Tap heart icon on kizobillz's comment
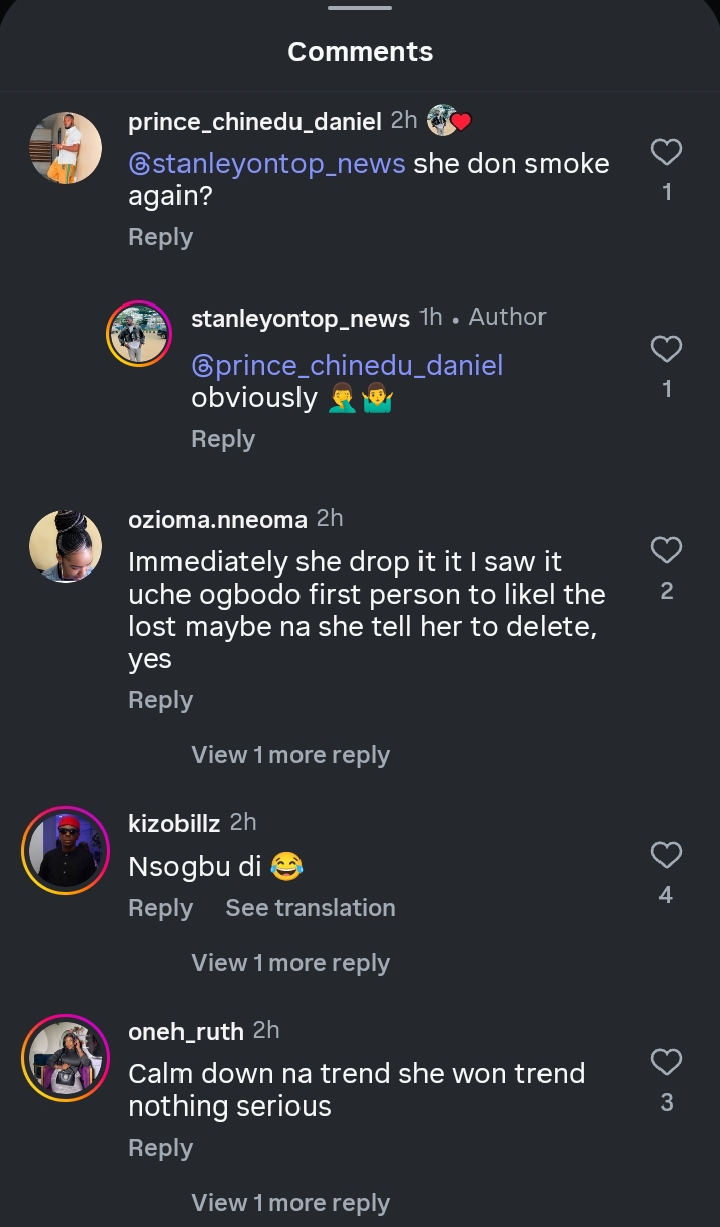Viewport: 720px width, 1227px height. (666, 855)
